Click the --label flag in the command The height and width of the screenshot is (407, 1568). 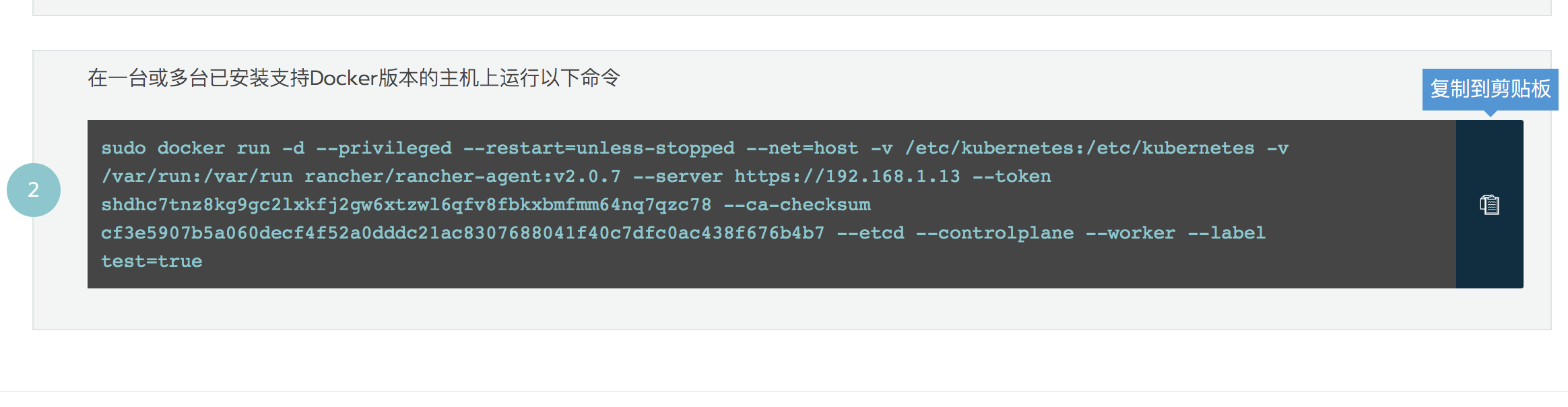tap(1227, 233)
